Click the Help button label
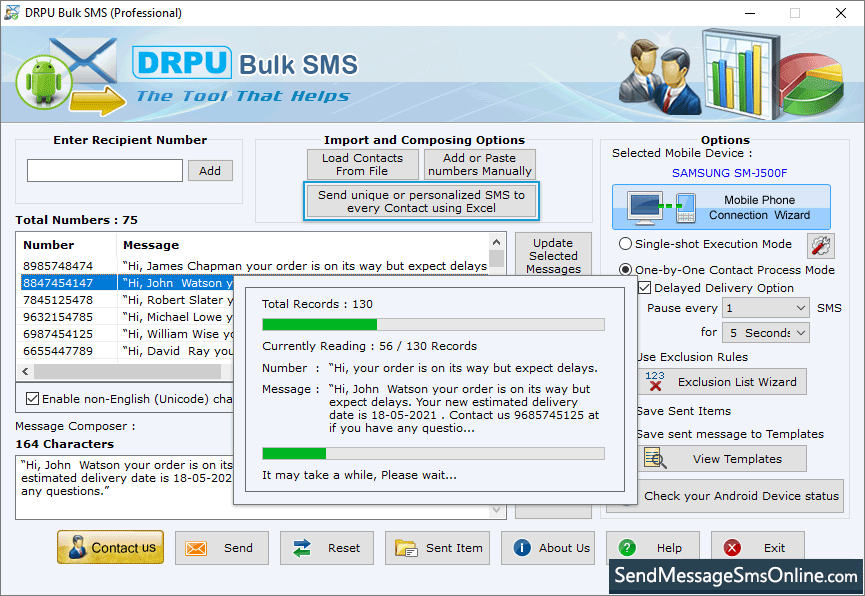This screenshot has width=865, height=596. tap(669, 548)
